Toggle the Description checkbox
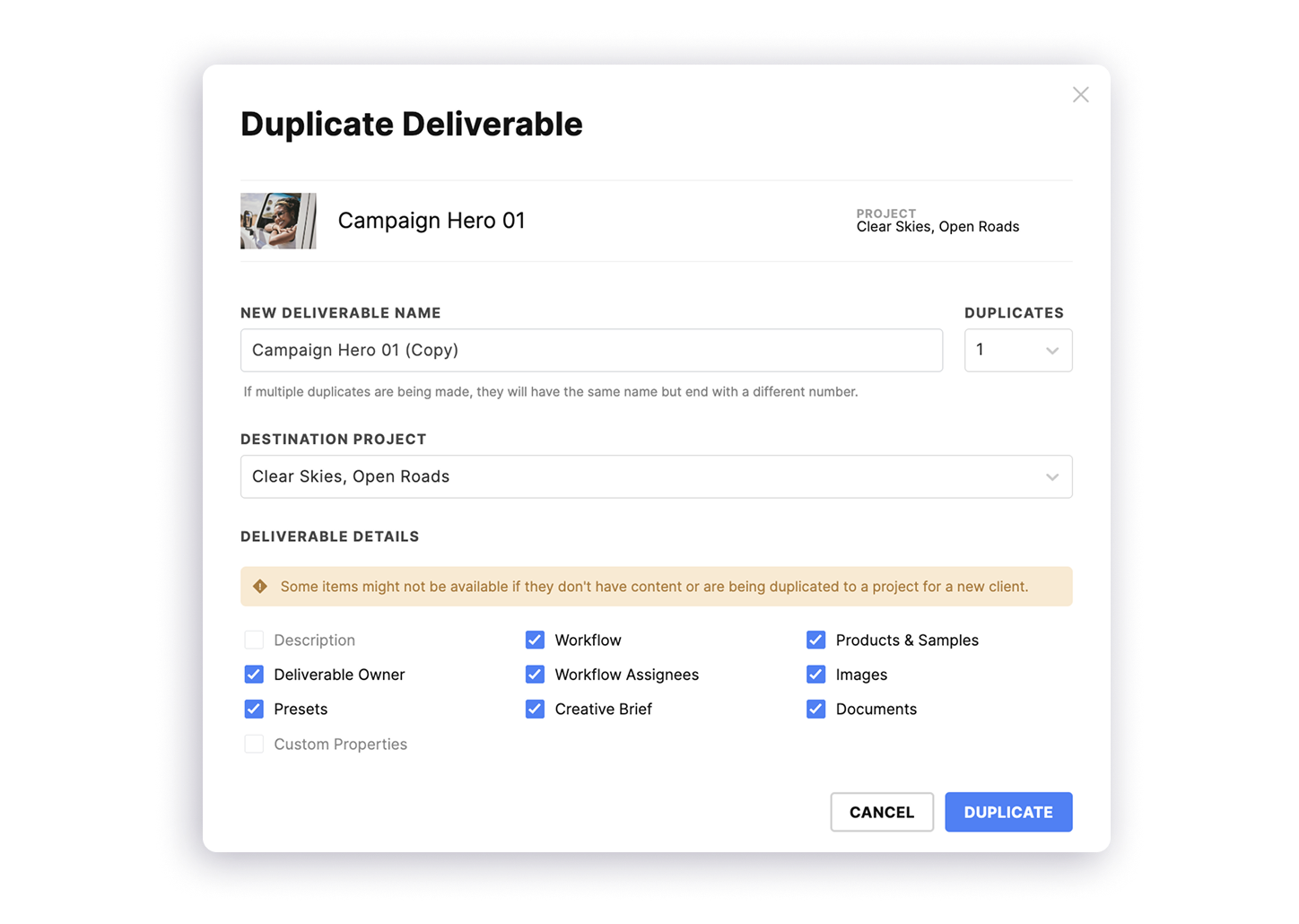 pyautogui.click(x=254, y=641)
